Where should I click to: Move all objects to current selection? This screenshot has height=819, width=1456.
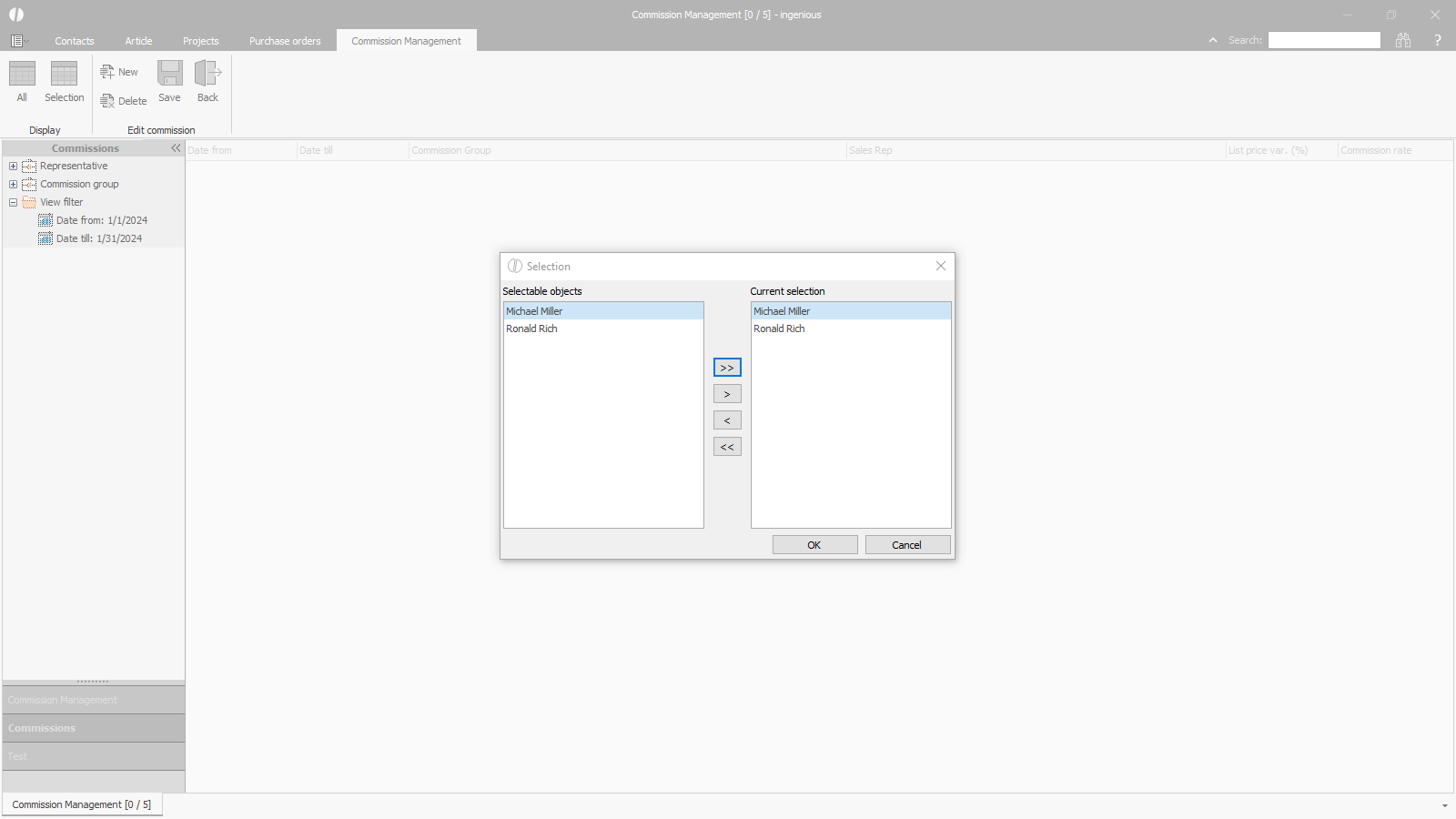coord(727,368)
